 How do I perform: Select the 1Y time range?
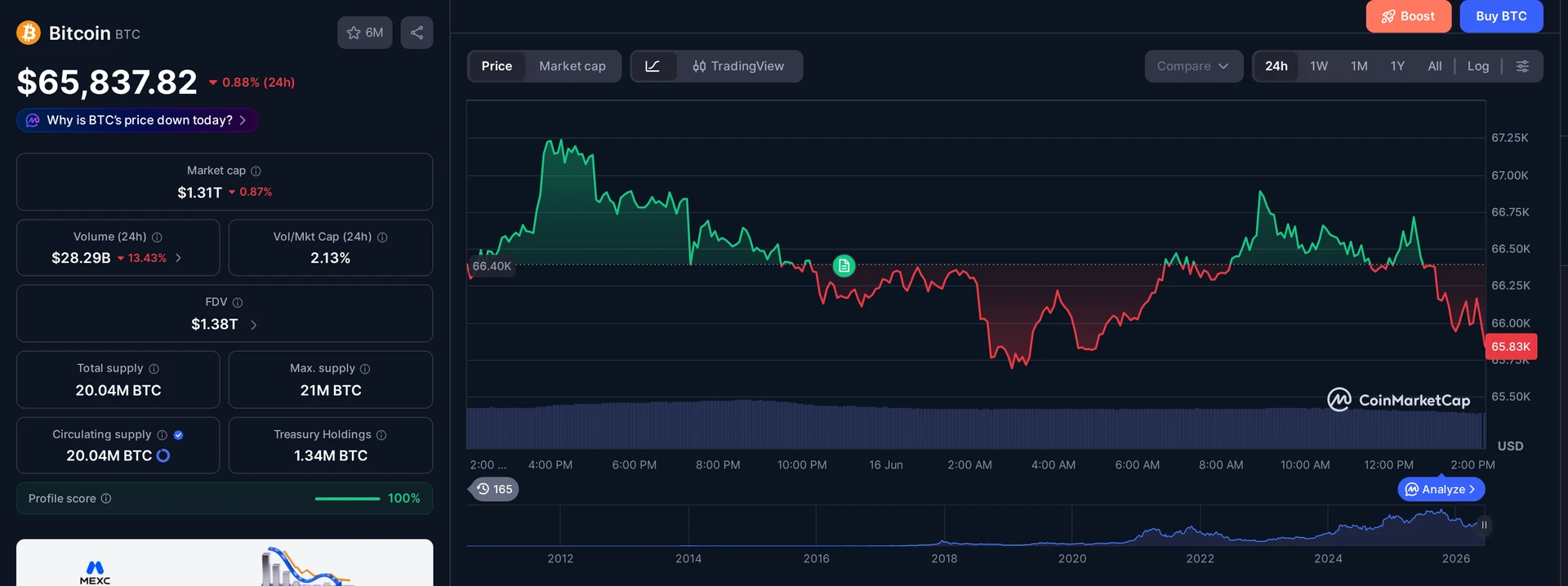(1397, 66)
